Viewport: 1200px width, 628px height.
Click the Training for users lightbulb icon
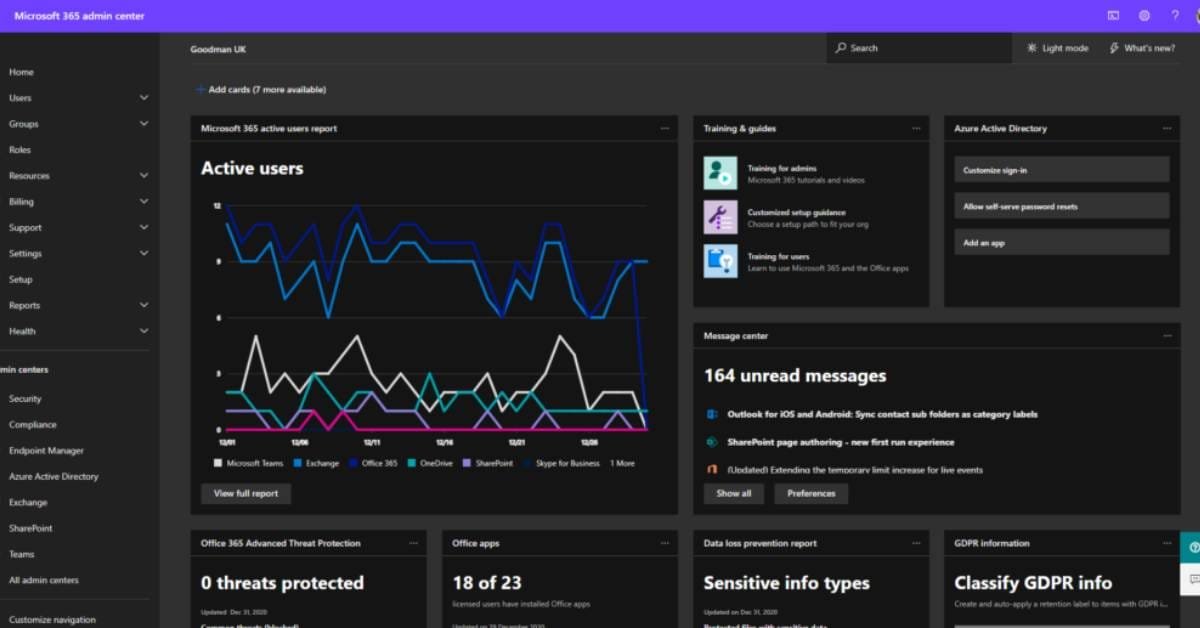718,262
